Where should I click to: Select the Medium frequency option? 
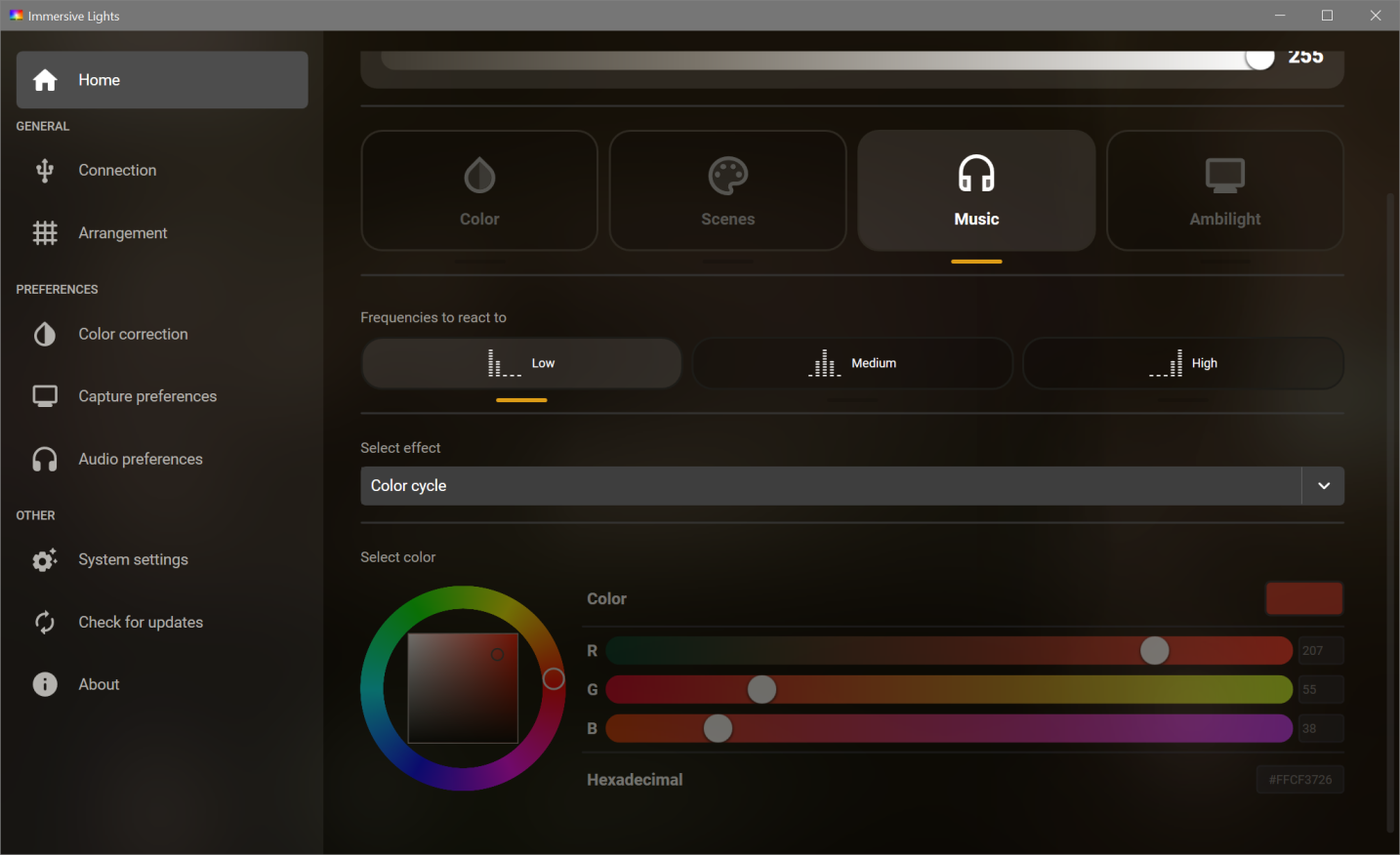[851, 364]
